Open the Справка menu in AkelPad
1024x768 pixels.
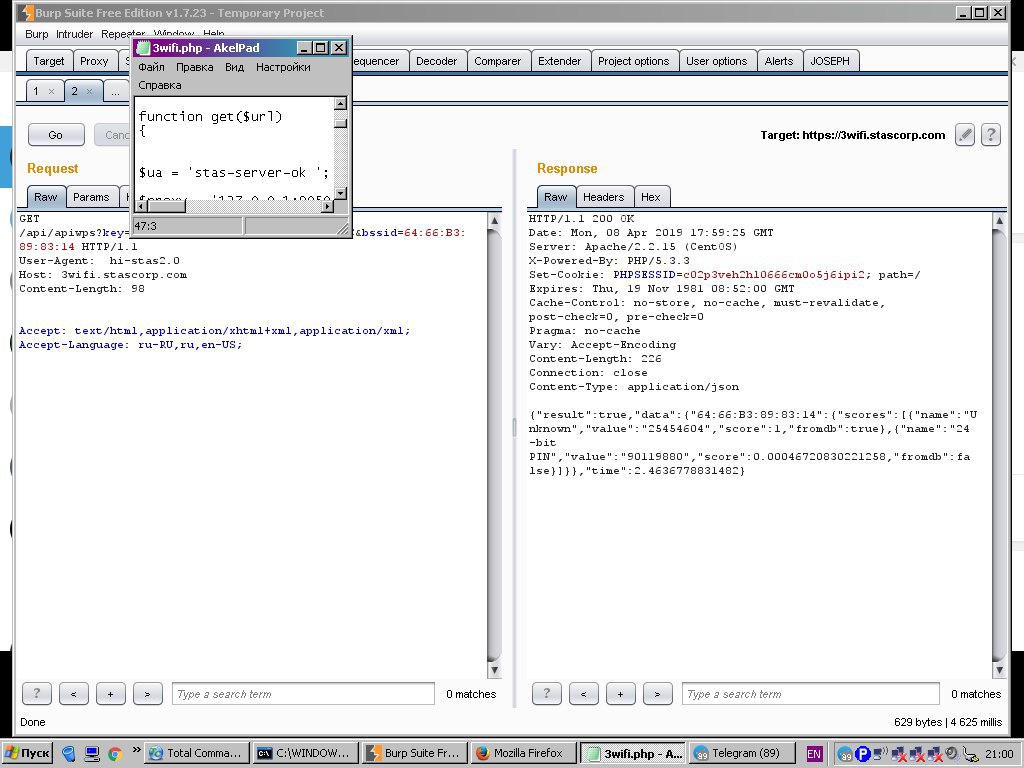[x=160, y=85]
